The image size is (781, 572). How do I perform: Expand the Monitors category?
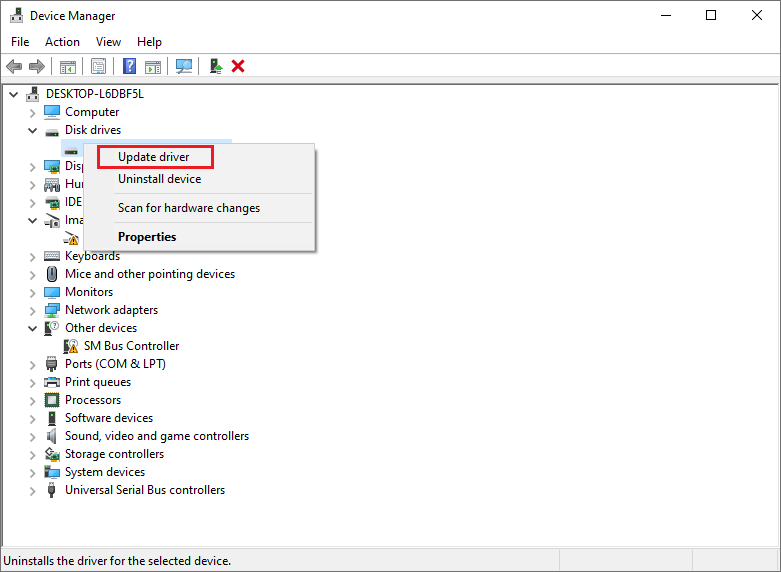pos(32,293)
